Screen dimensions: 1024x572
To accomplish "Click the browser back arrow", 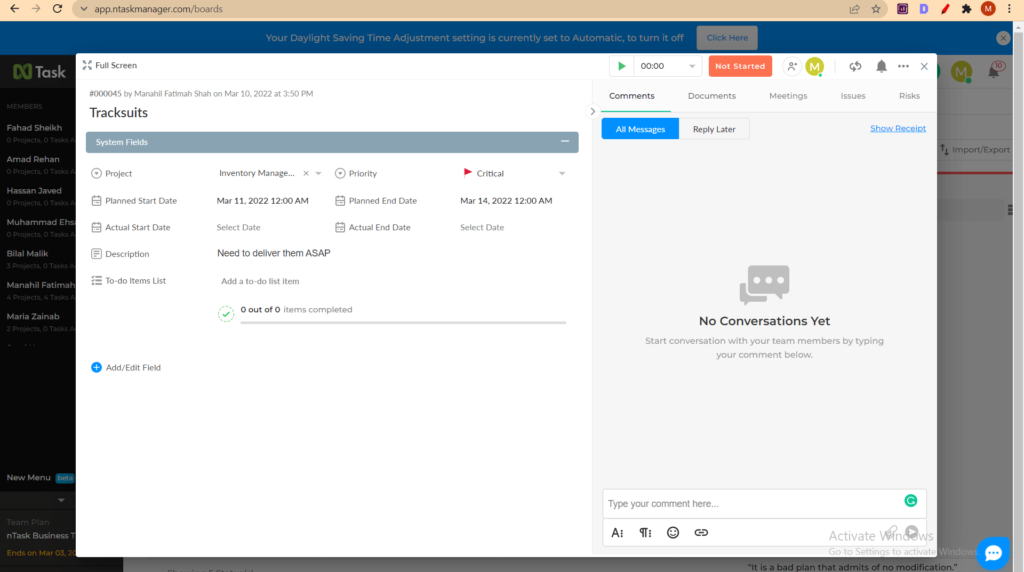I will (x=14, y=9).
